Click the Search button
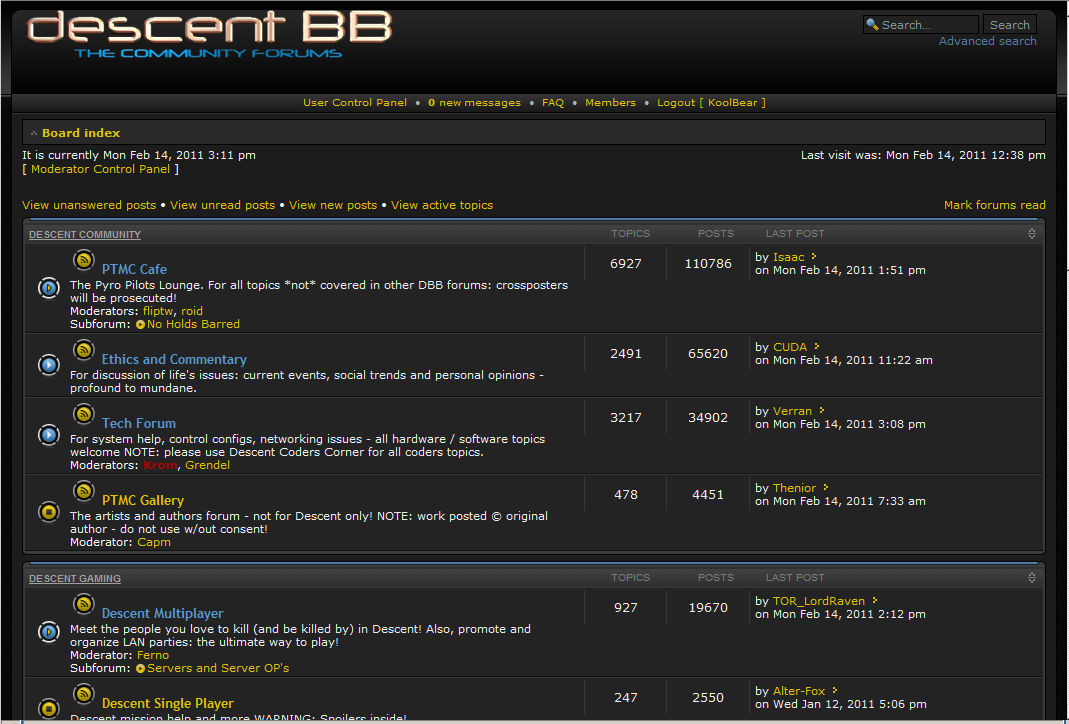 1010,25
